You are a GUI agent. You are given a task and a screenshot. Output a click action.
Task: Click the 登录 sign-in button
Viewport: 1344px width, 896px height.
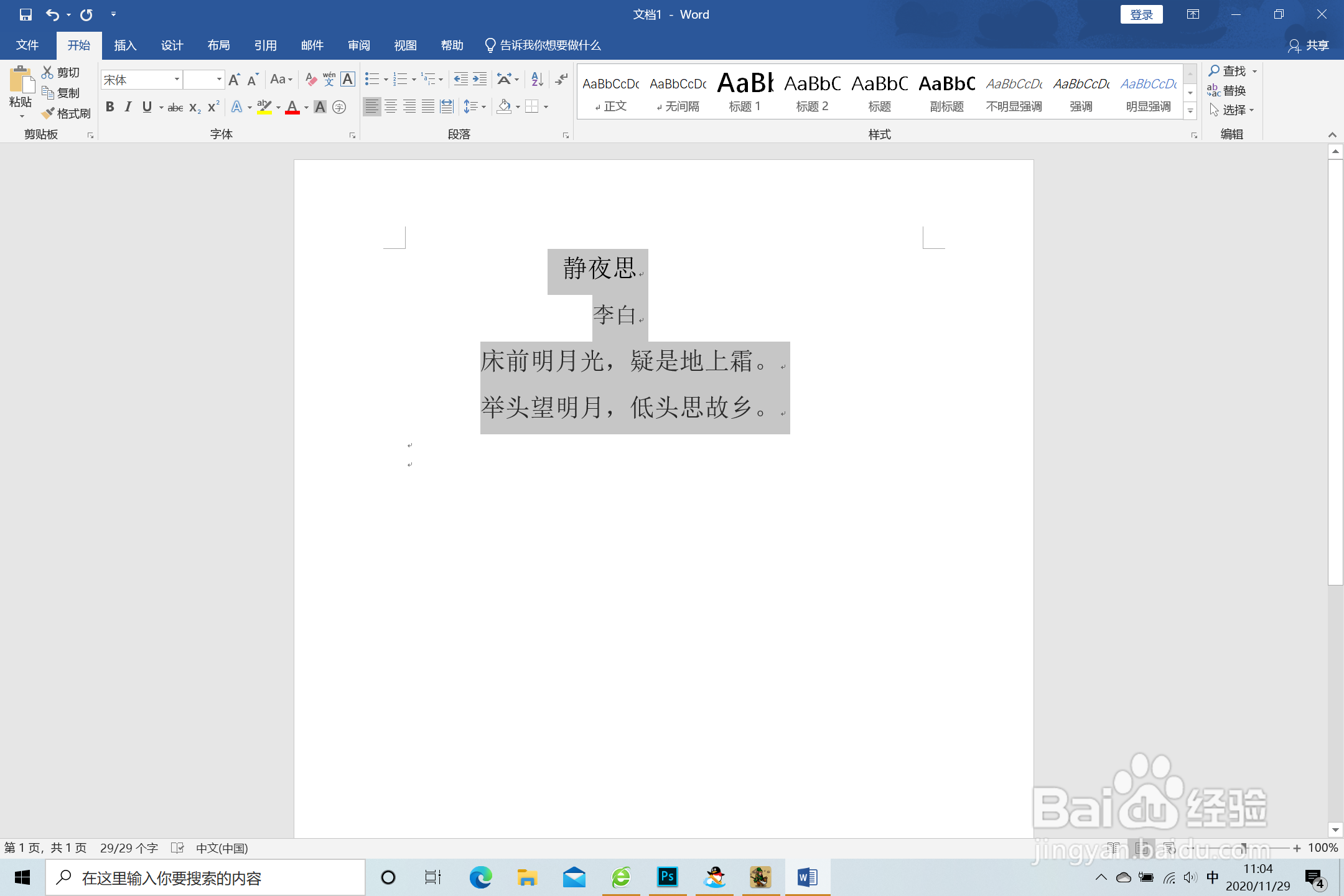pos(1141,14)
